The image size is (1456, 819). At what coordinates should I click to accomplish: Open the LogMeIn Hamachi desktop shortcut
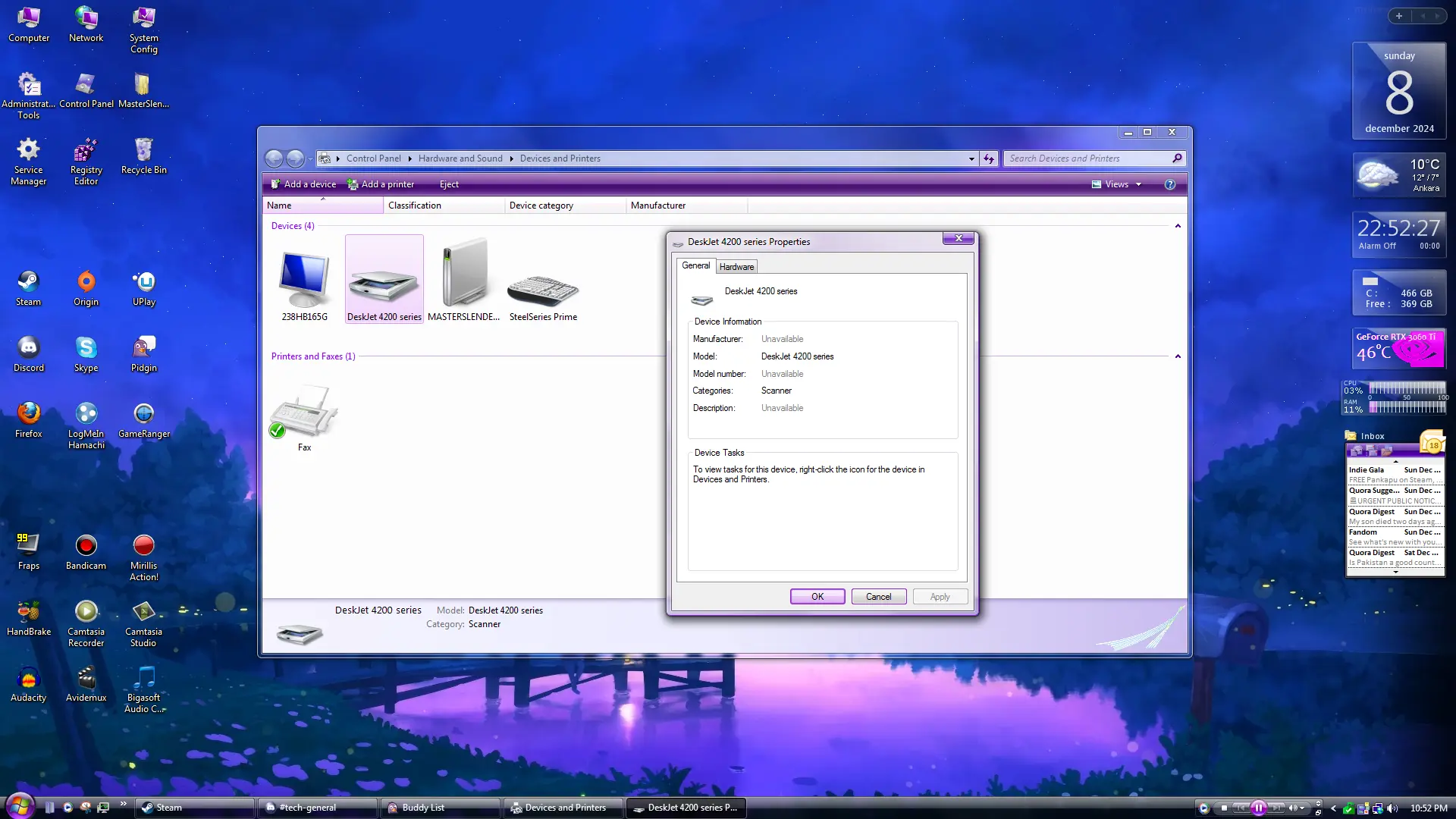86,426
